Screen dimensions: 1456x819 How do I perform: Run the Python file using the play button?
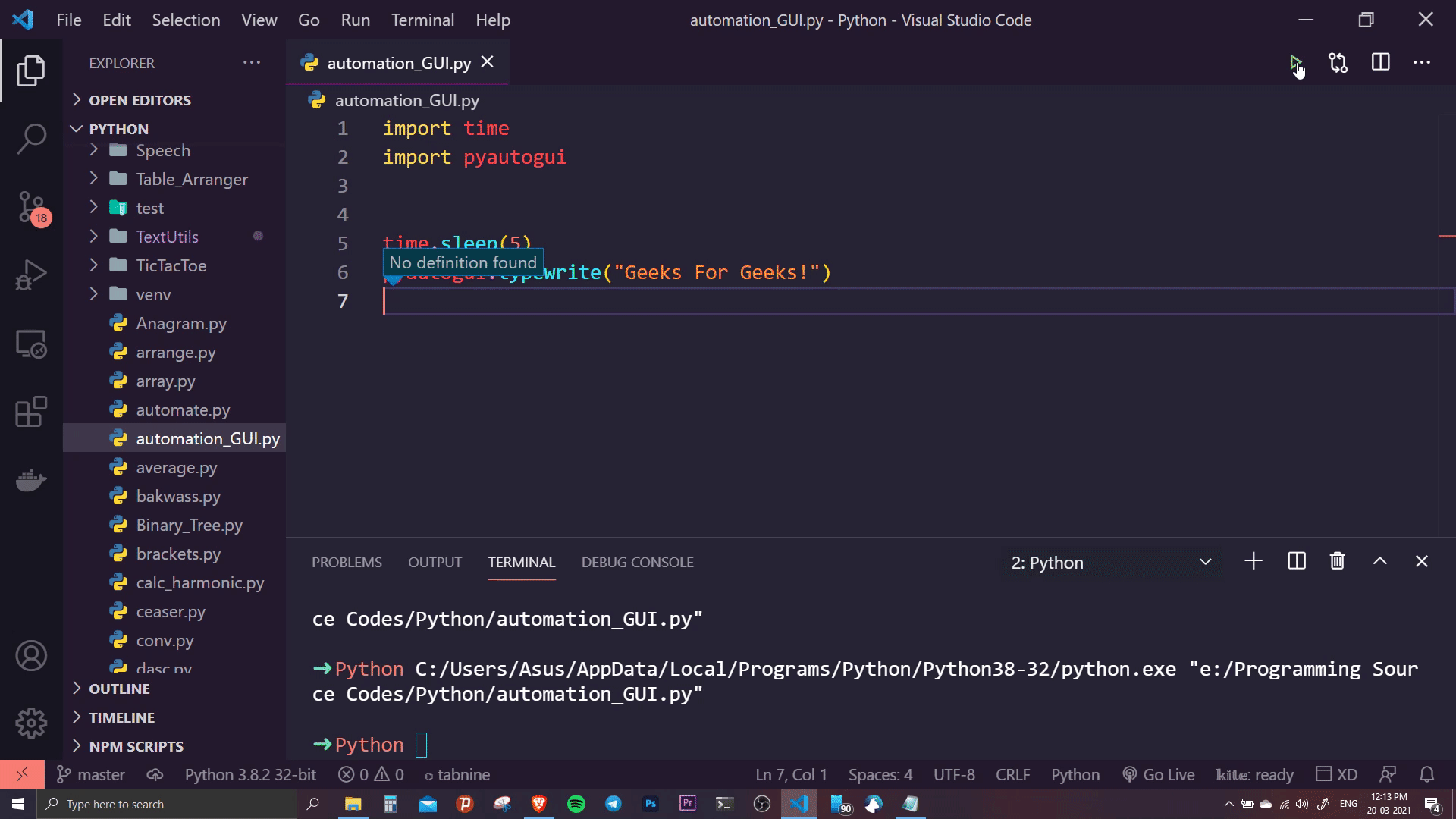[x=1296, y=63]
